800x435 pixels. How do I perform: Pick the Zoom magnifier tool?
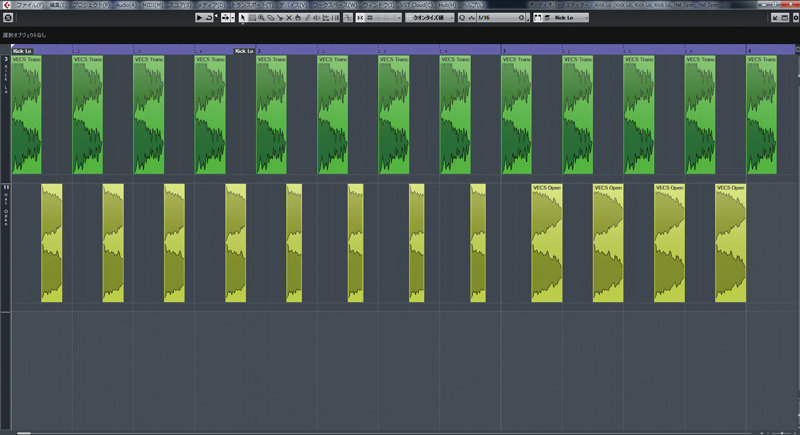(x=262, y=18)
